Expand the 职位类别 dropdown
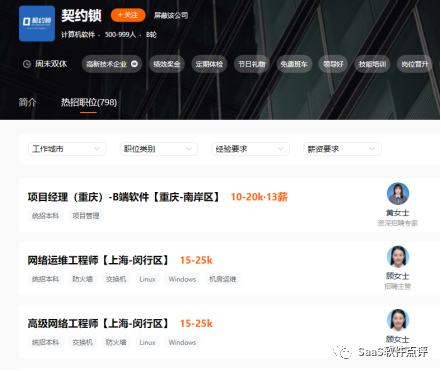This screenshot has width=441, height=371. pyautogui.click(x=159, y=149)
